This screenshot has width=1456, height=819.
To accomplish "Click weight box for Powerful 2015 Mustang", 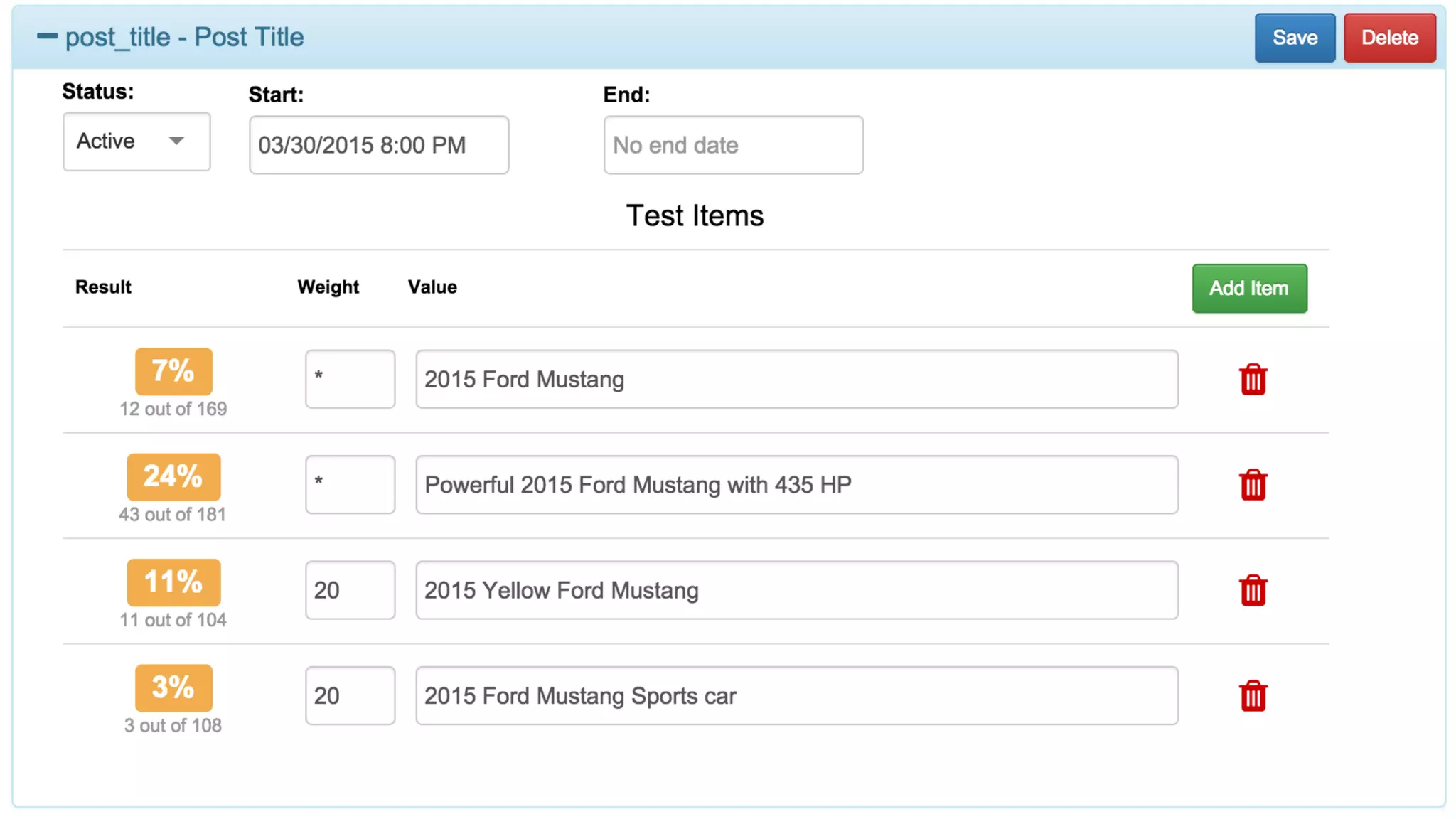I will (x=350, y=485).
